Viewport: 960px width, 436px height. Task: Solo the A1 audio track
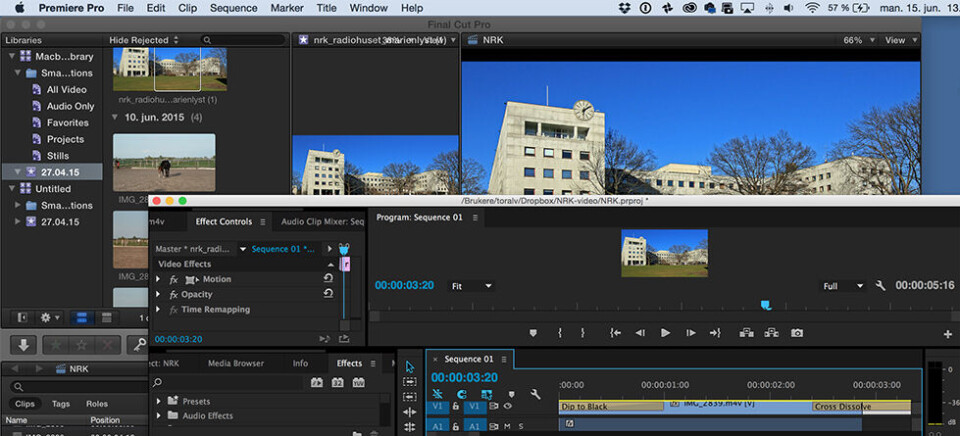(x=521, y=426)
